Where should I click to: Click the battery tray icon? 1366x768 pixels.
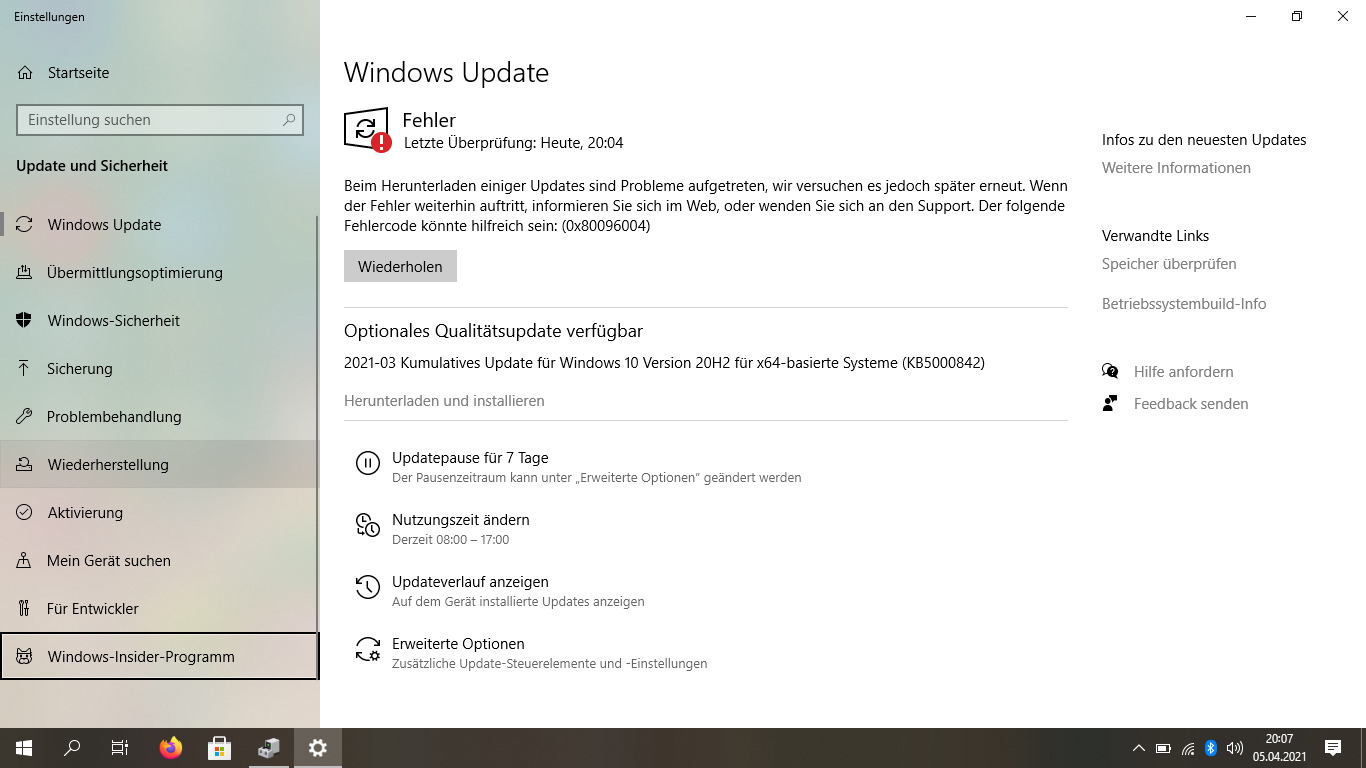pyautogui.click(x=1163, y=748)
